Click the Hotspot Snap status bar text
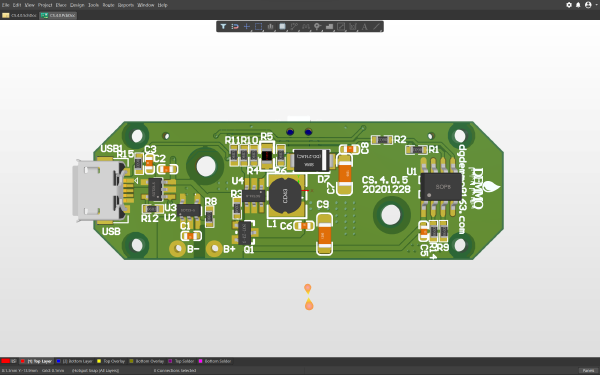This screenshot has width=600, height=375. click(x=96, y=370)
